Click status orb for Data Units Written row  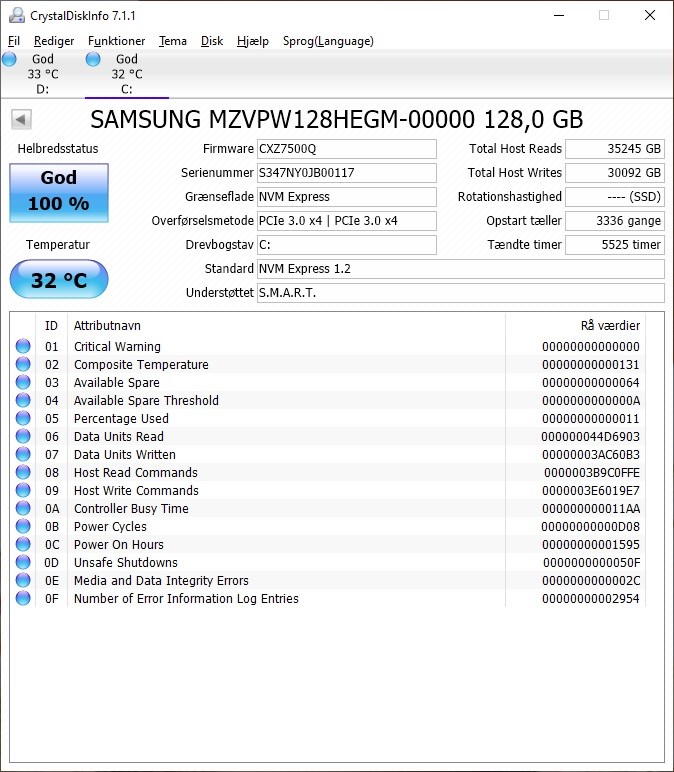pyautogui.click(x=23, y=454)
